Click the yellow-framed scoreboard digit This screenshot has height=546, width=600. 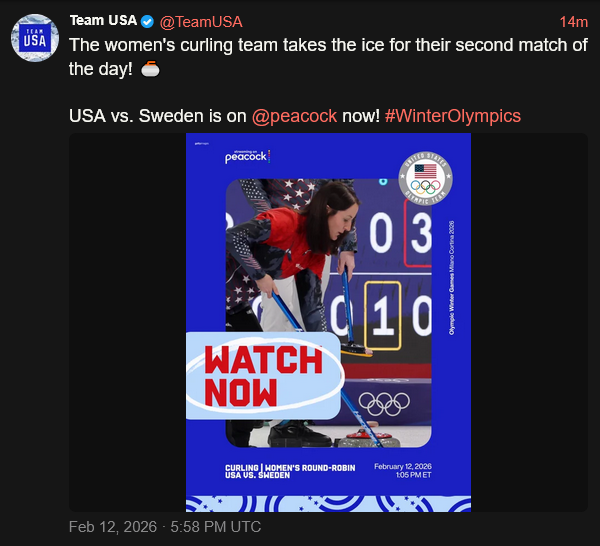(x=382, y=317)
